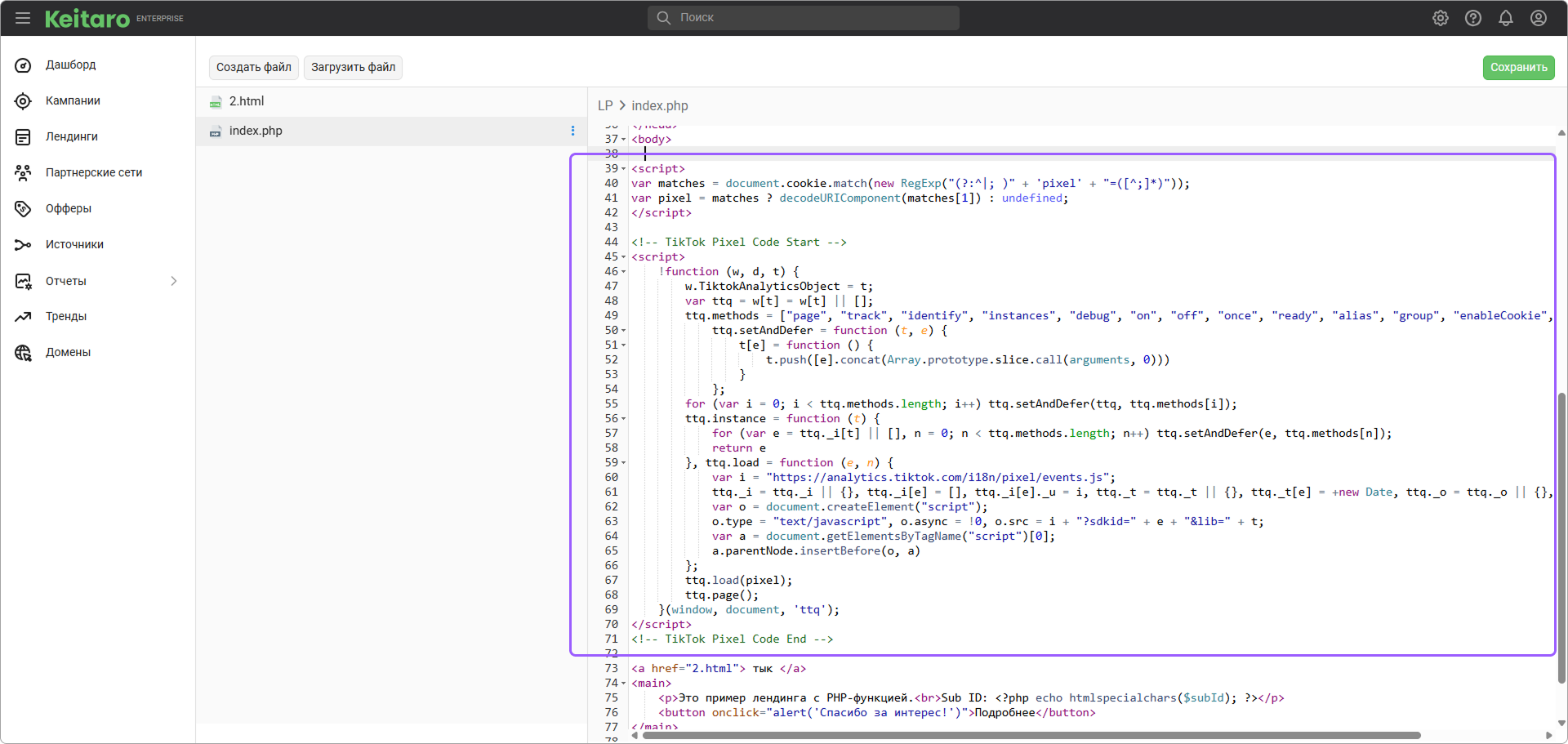This screenshot has height=744, width=1568.
Task: Click the green Сохранить button
Action: click(1518, 68)
